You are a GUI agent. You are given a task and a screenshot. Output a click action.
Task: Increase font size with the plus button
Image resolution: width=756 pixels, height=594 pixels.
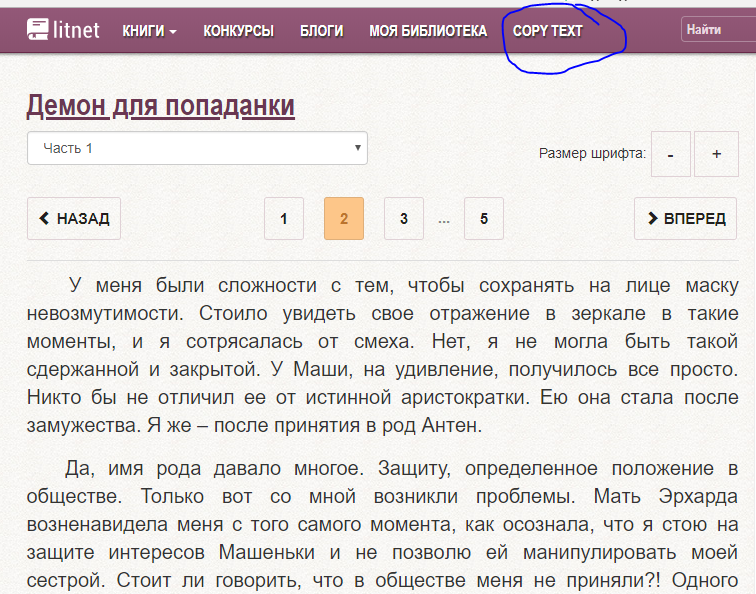pos(716,154)
